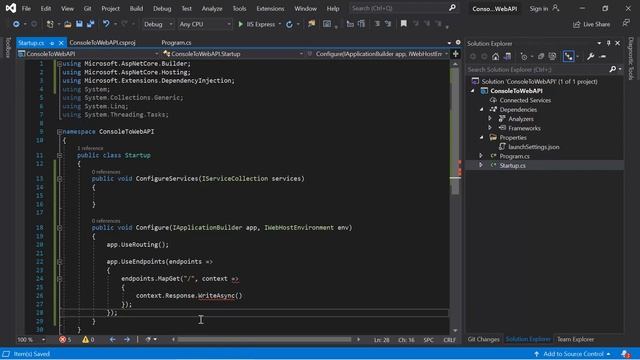
Task: Open the ConsoleToWebAPI project navigation dropdown
Action: point(88,54)
